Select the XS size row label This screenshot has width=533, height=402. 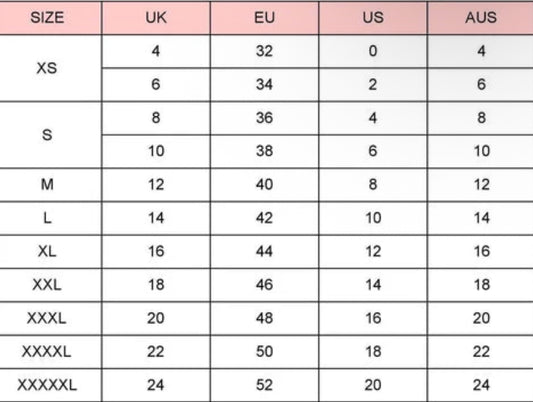click(x=47, y=68)
